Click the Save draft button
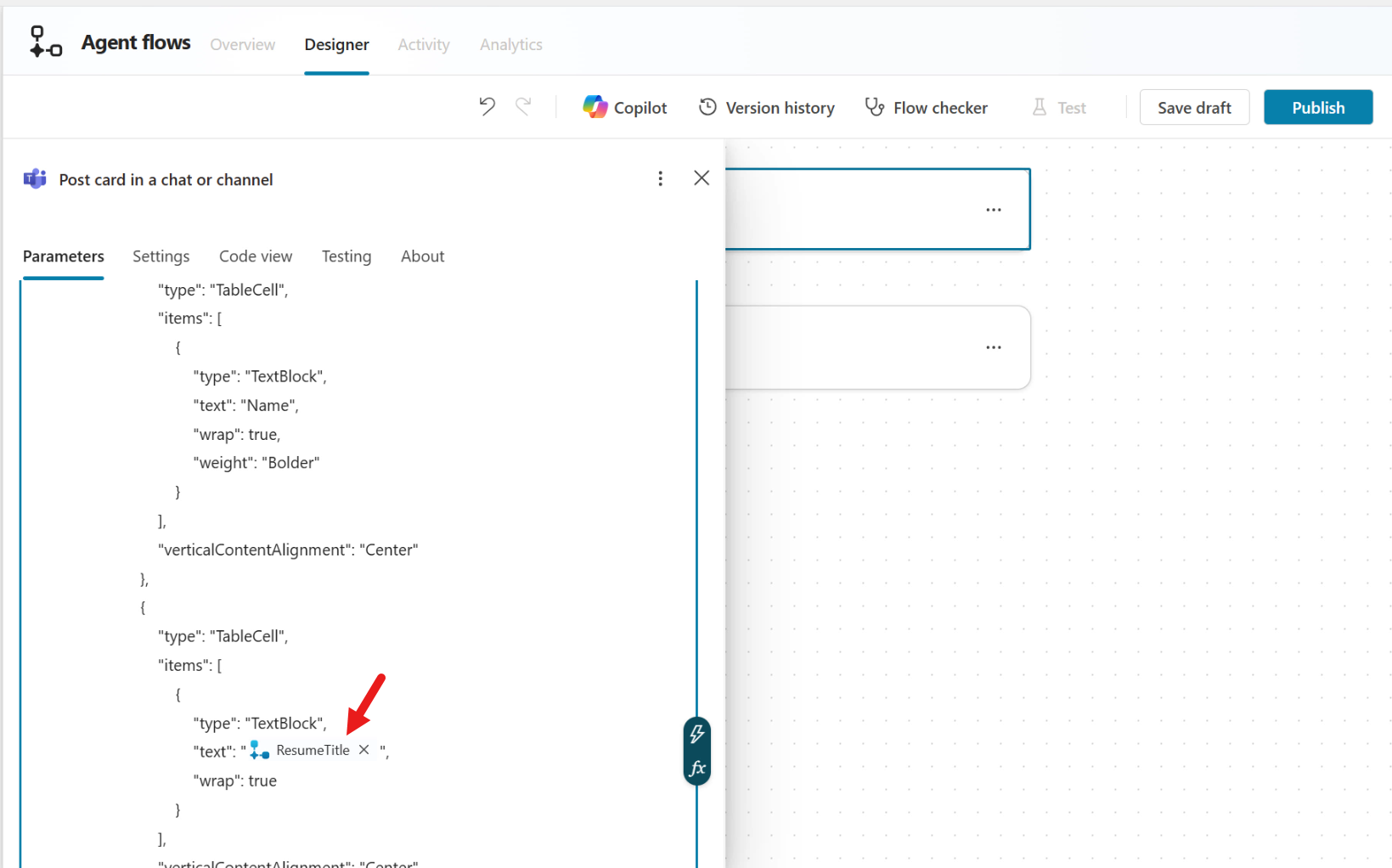The height and width of the screenshot is (868, 1392). [x=1193, y=108]
